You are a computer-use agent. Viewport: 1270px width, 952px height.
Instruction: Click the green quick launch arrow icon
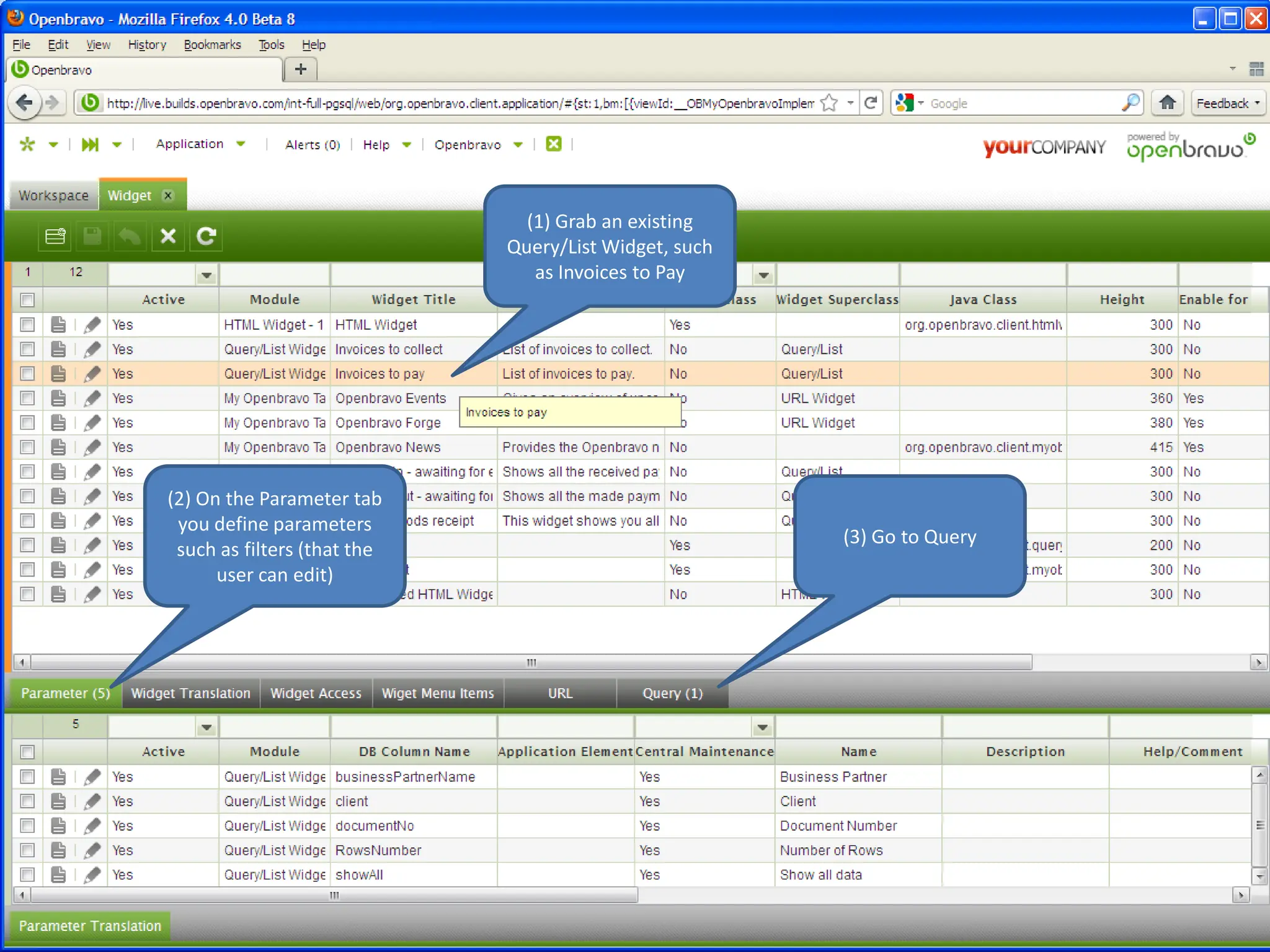click(91, 144)
